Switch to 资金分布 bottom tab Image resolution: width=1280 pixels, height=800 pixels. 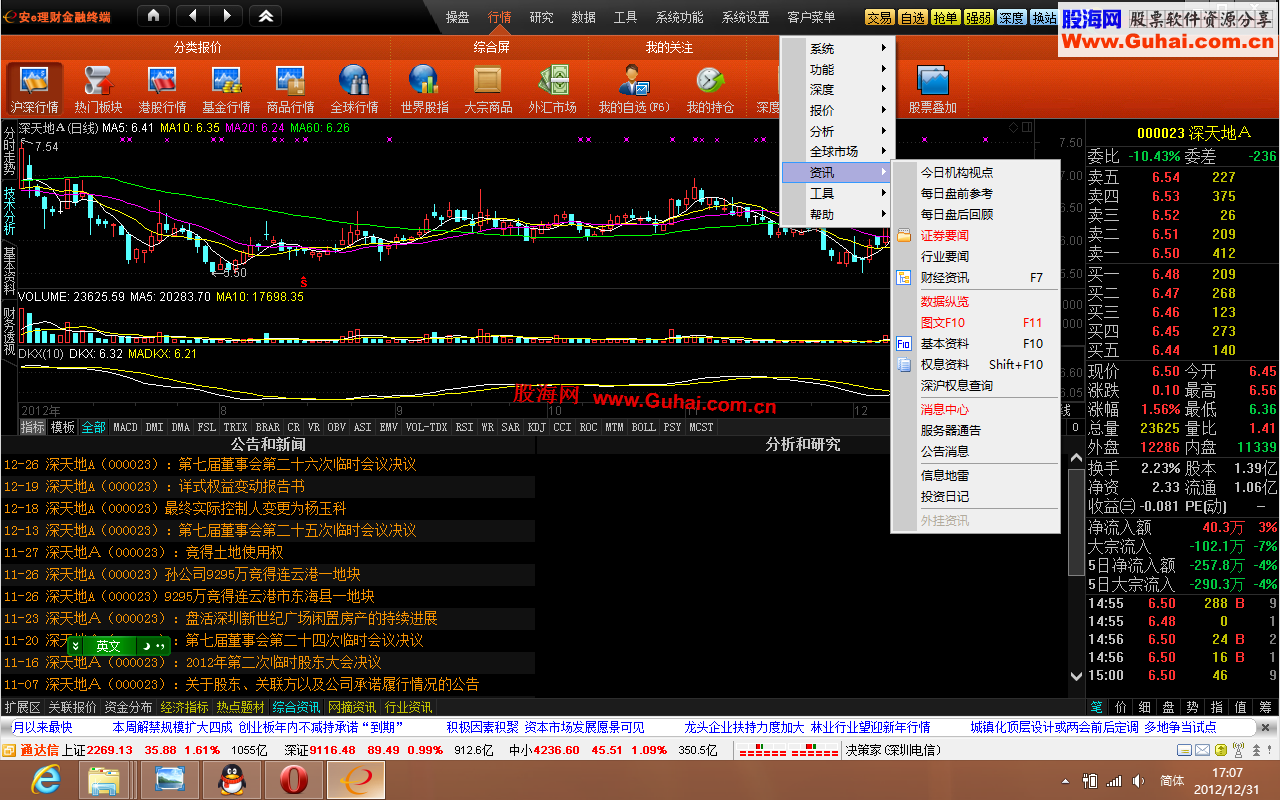pyautogui.click(x=128, y=707)
